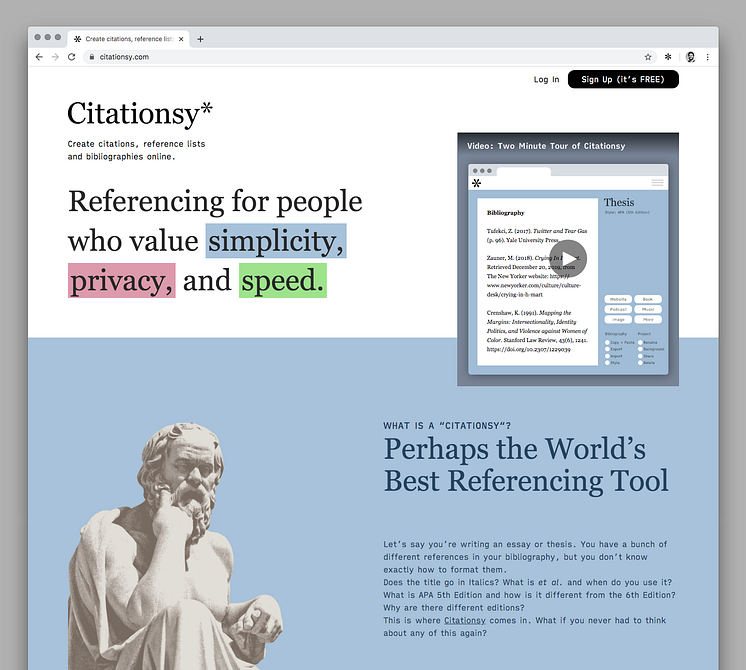
Task: Select Import option in video preview
Action: pyautogui.click(x=614, y=356)
